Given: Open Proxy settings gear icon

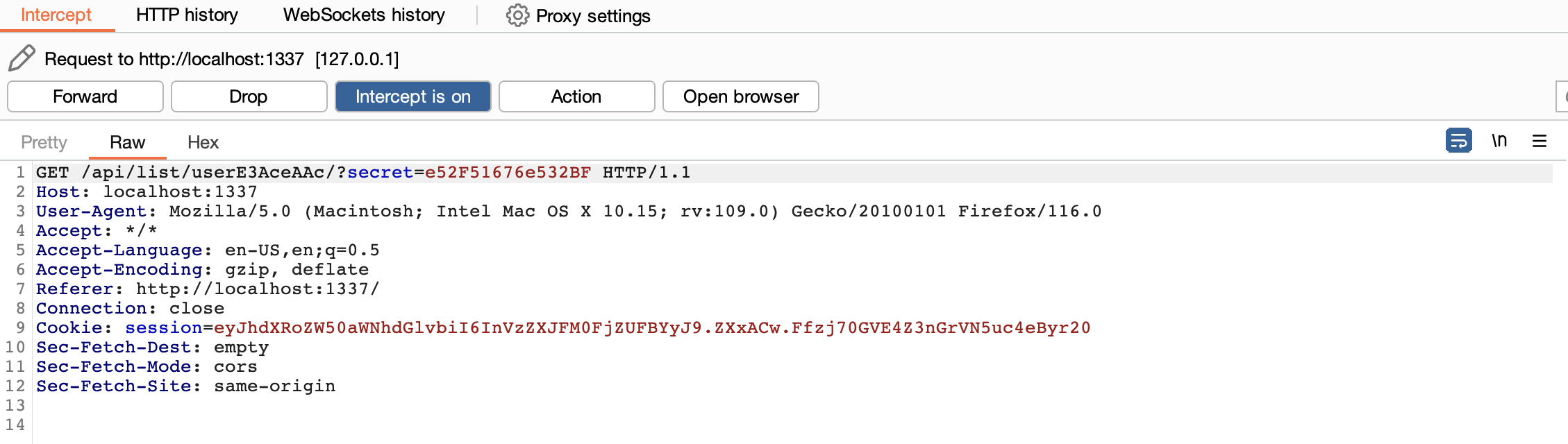Looking at the screenshot, I should pyautogui.click(x=517, y=15).
